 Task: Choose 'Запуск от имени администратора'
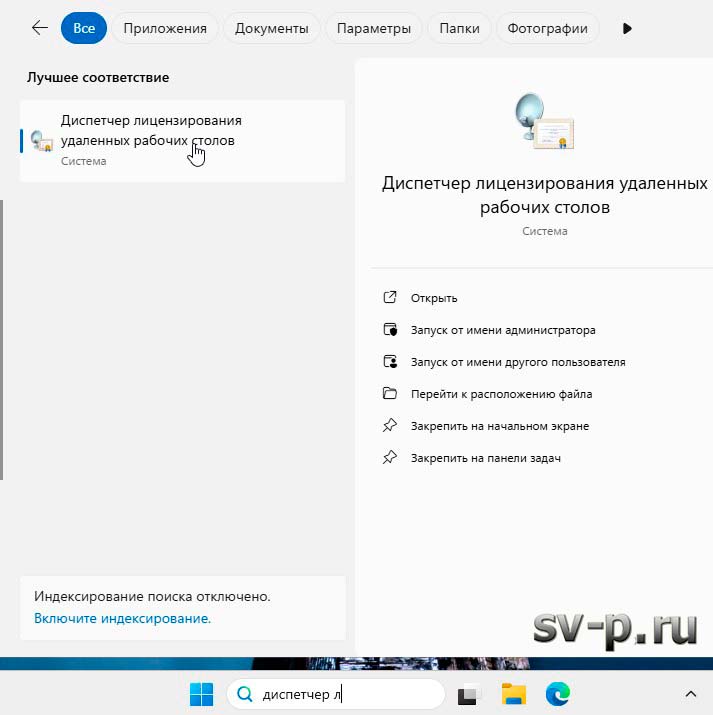502,330
